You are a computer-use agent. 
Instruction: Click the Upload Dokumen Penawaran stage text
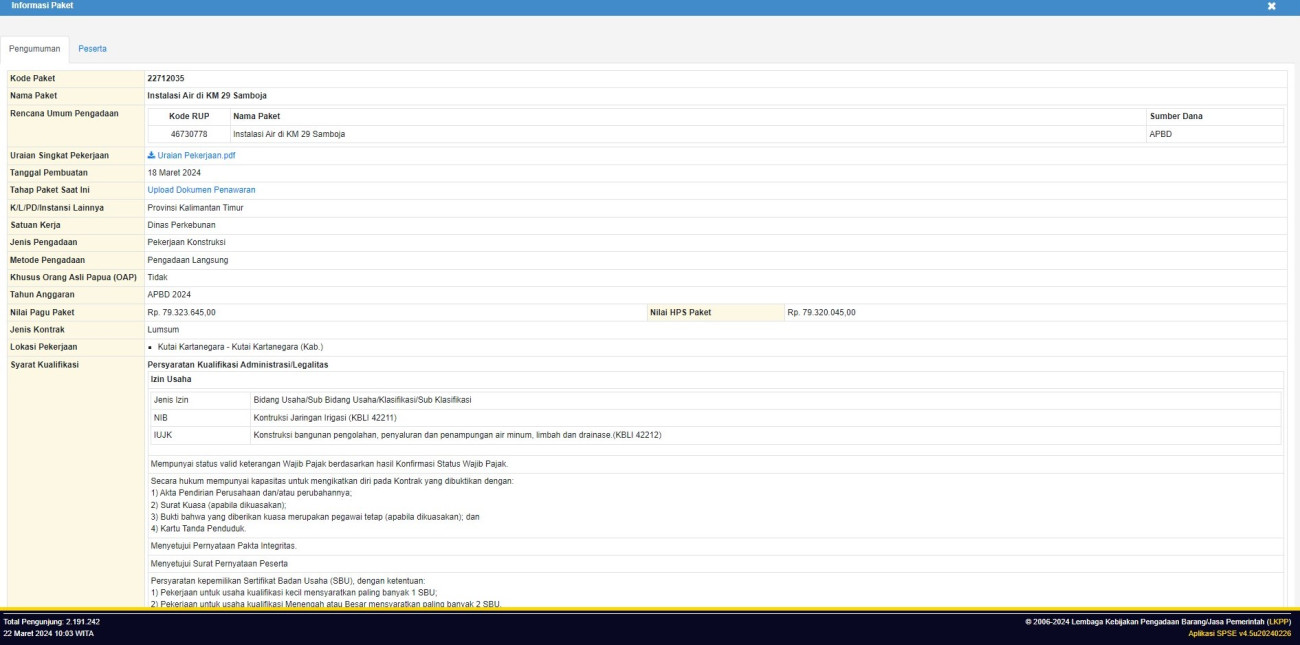[201, 190]
